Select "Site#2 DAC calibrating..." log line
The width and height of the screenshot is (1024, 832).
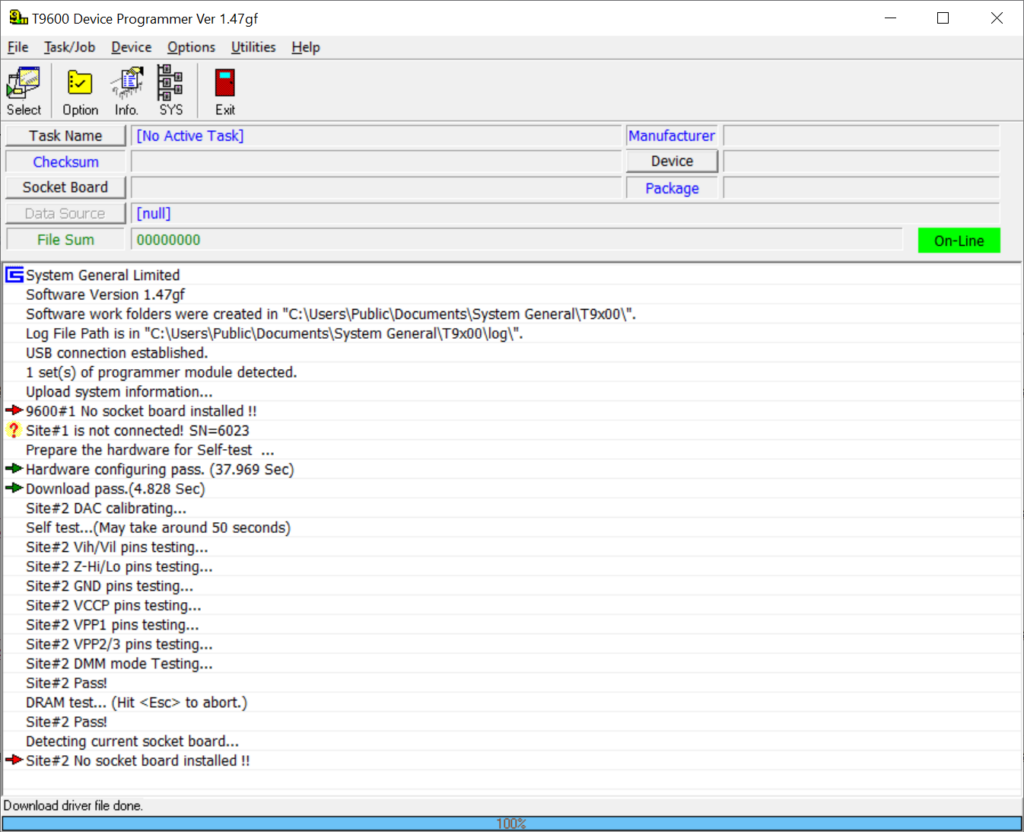106,508
